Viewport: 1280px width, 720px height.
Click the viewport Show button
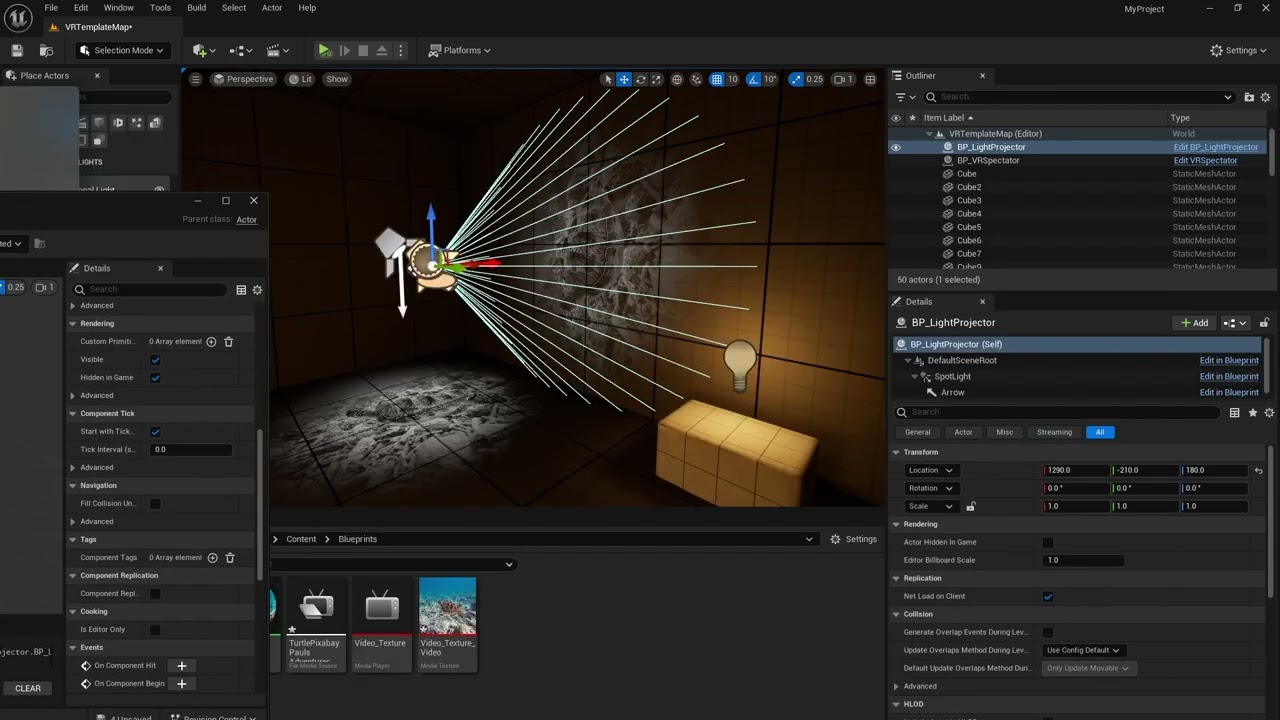click(337, 79)
